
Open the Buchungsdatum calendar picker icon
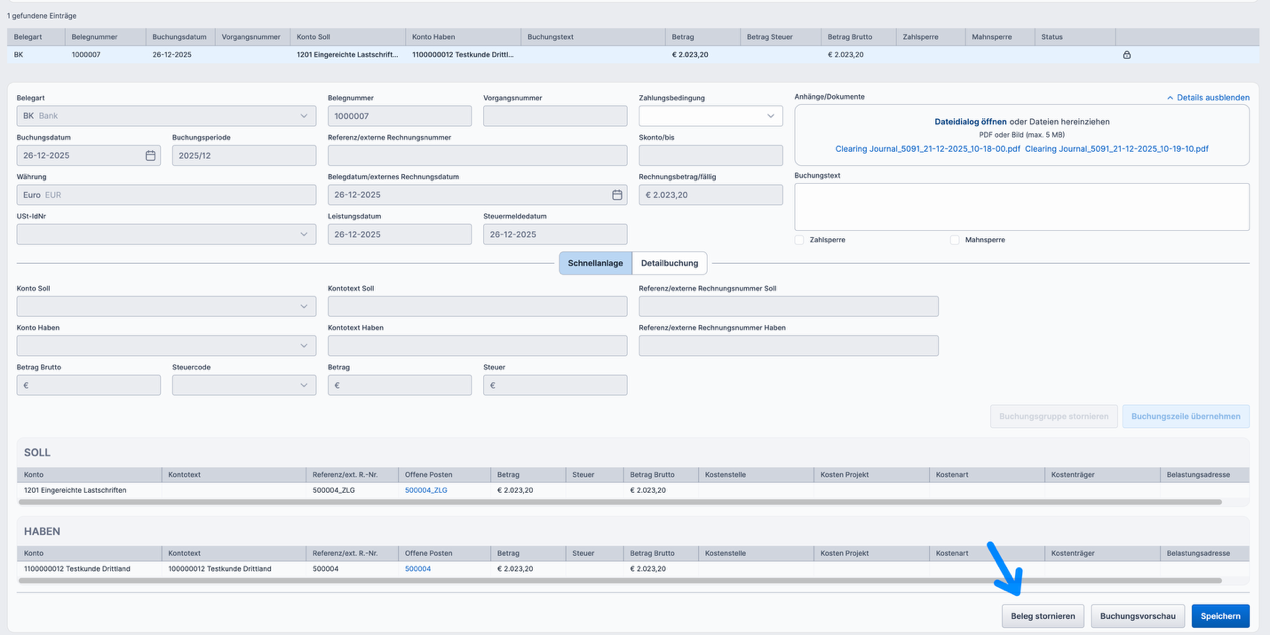[150, 156]
